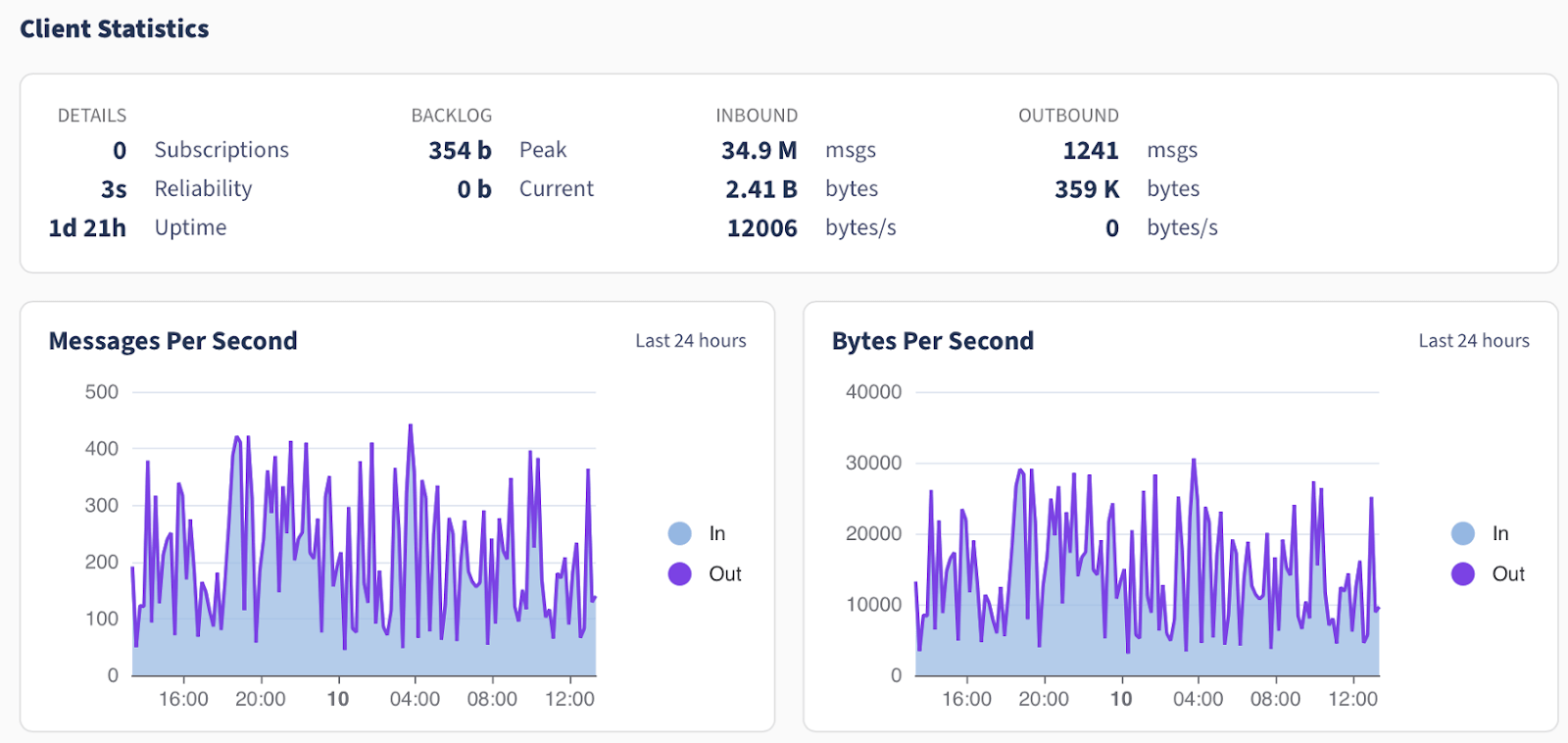Click the Subscriptions count in Details

click(x=120, y=150)
